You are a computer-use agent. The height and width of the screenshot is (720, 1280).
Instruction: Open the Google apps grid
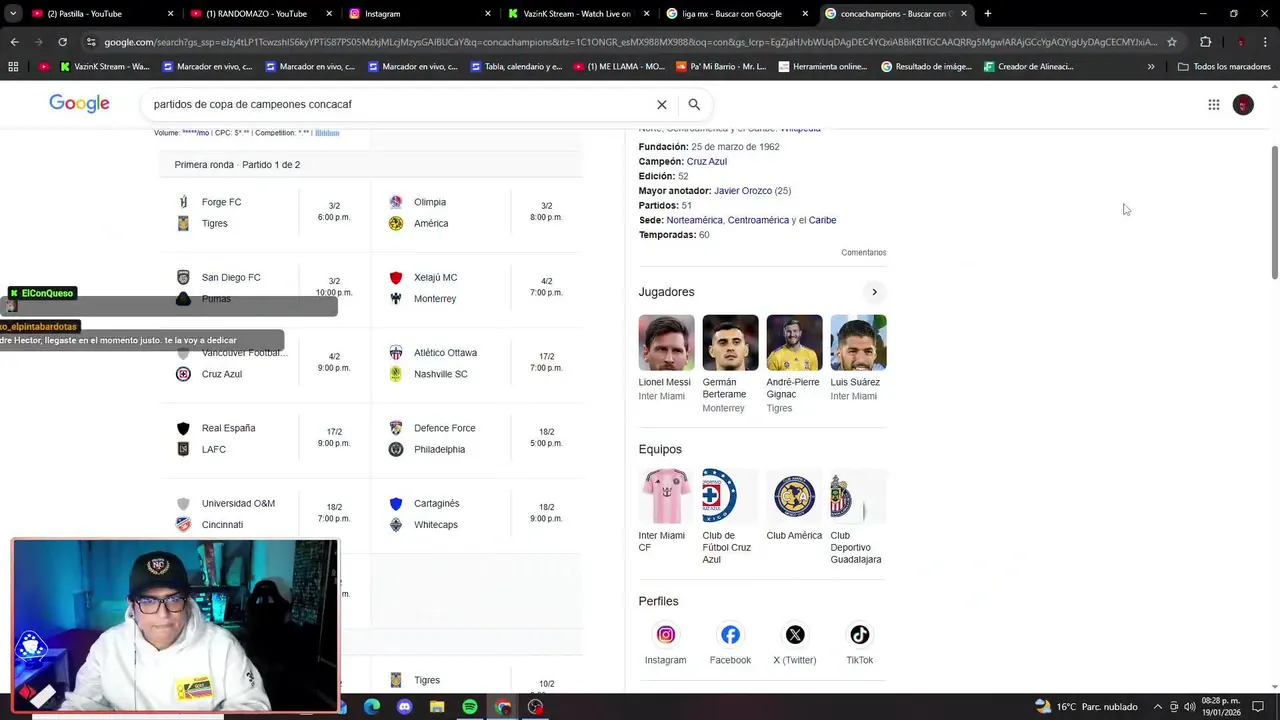coord(1213,105)
